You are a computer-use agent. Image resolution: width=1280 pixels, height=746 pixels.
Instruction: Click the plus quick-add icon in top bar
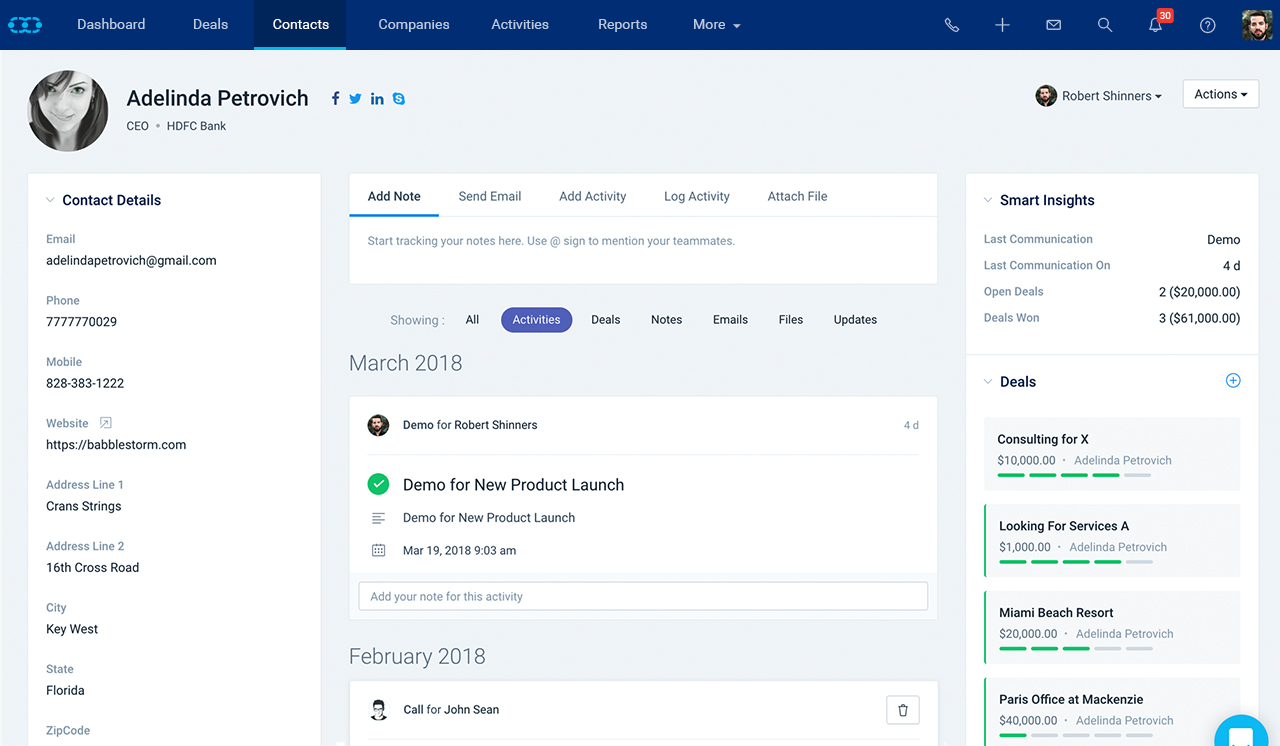coord(1002,25)
